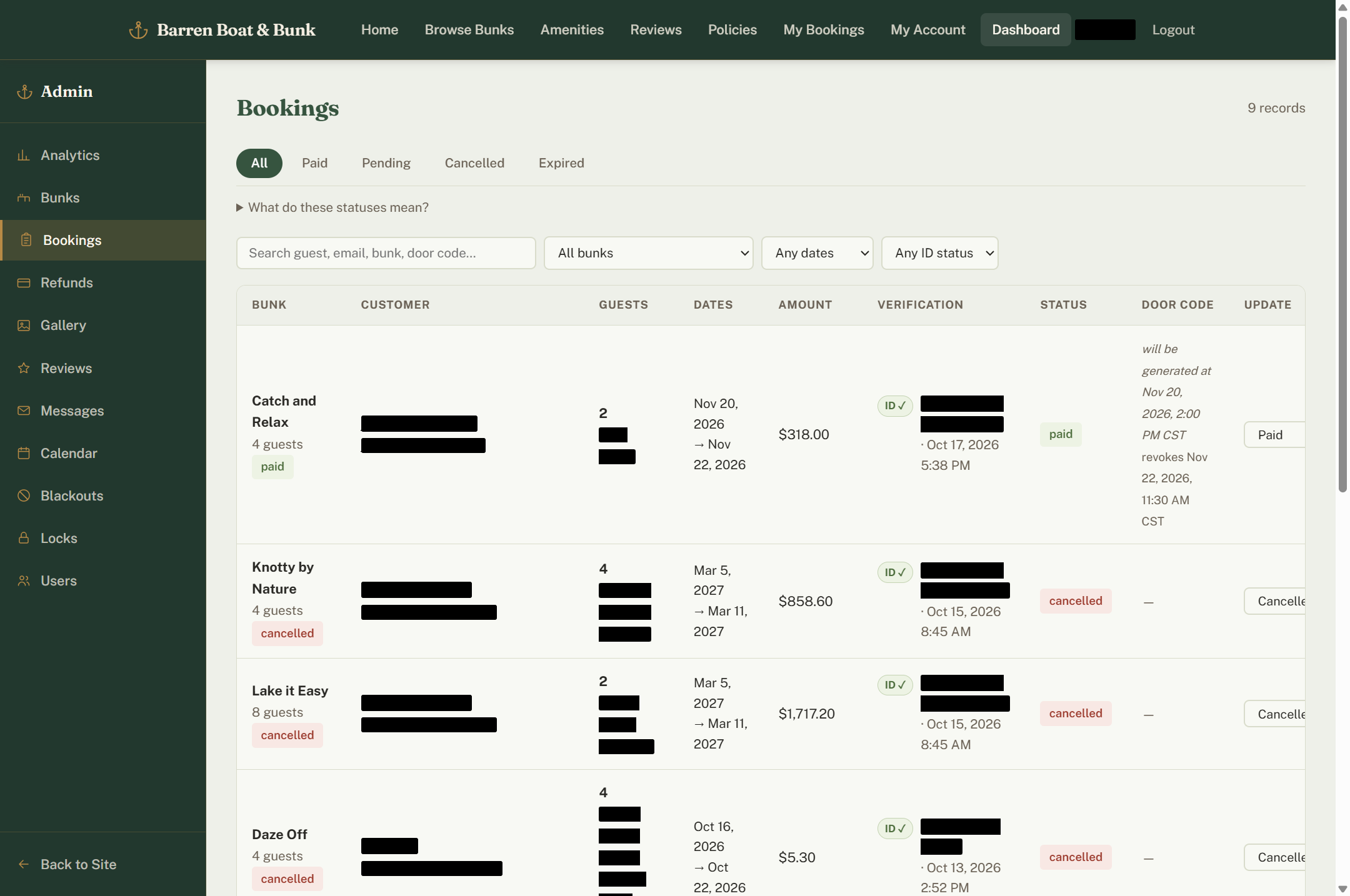Screen dimensions: 1350x896
Task: Open status dropdown for Lake it Easy booking
Action: (x=1274, y=714)
